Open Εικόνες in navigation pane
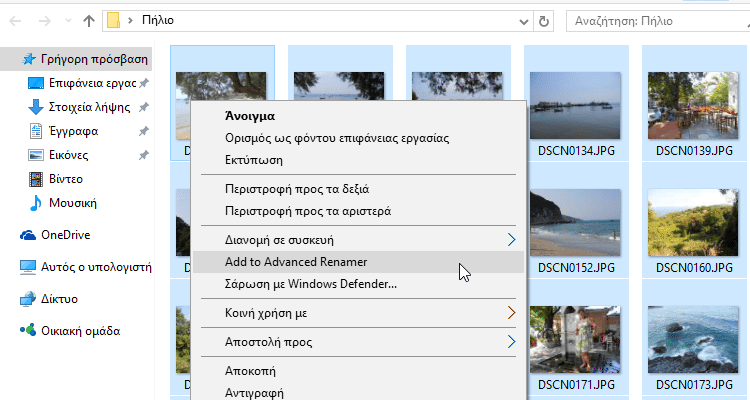This screenshot has height=400, width=750. point(69,155)
